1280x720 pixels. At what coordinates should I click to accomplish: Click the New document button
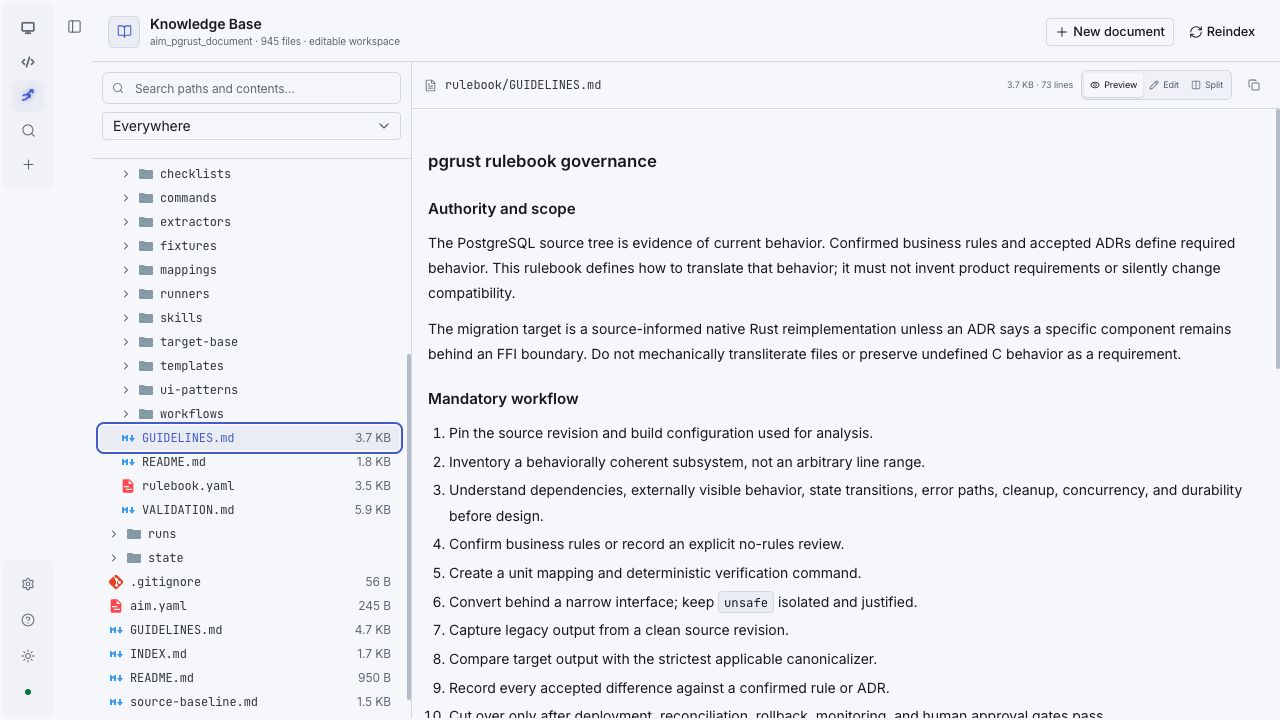click(x=1110, y=32)
